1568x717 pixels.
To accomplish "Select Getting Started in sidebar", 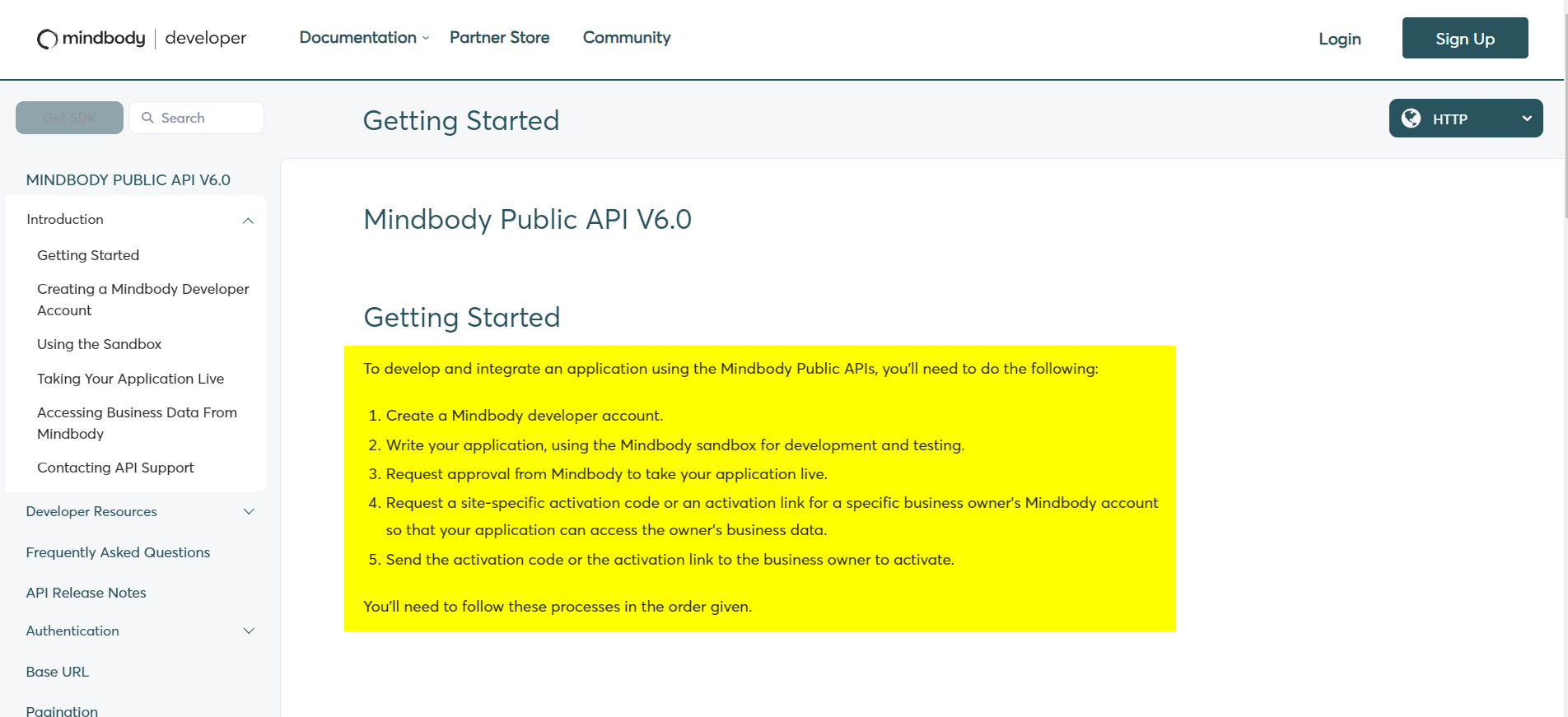I will tap(88, 255).
